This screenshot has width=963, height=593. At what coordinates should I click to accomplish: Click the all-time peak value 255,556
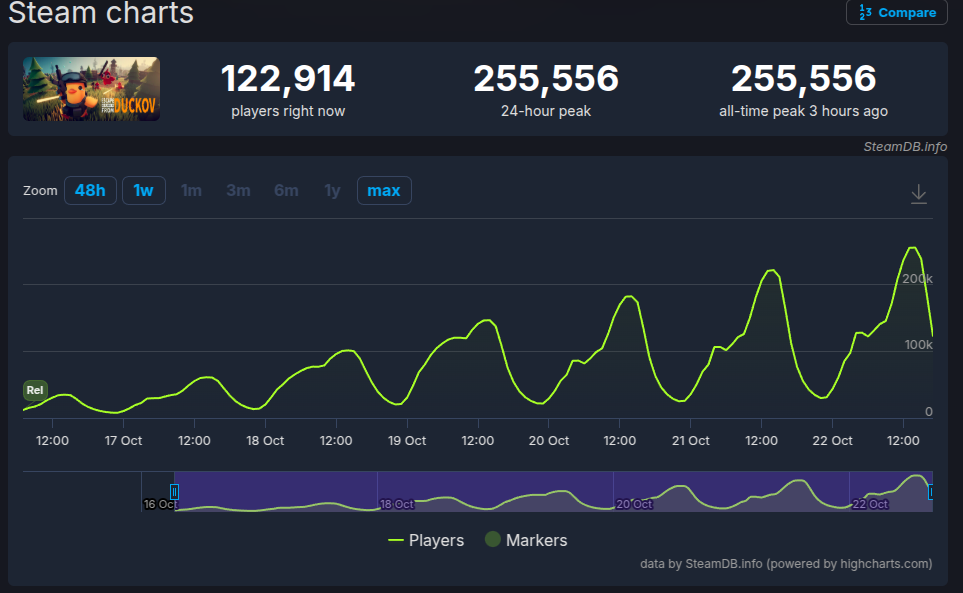coord(803,79)
